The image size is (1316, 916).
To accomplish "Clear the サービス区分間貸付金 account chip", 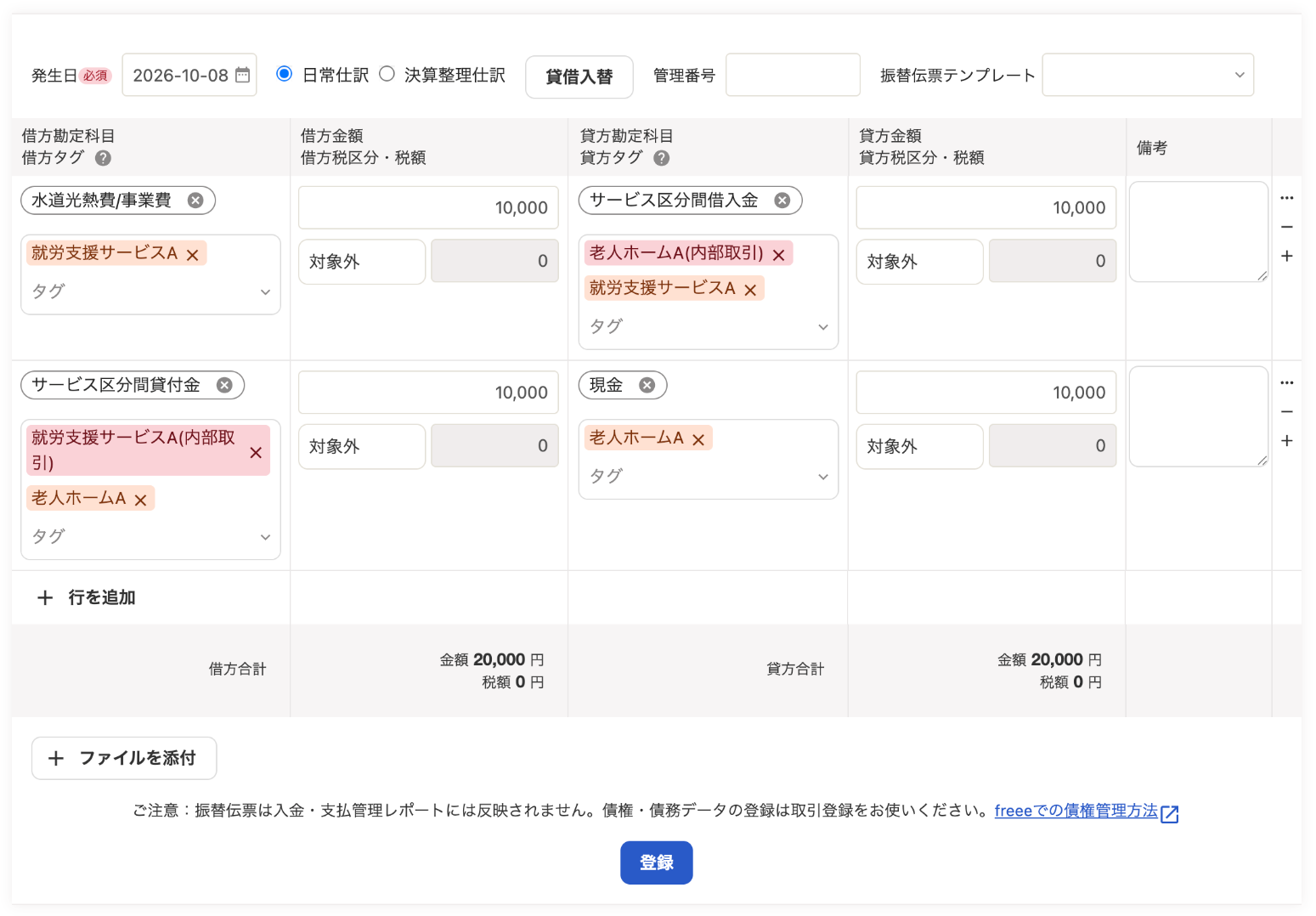I will (x=224, y=385).
